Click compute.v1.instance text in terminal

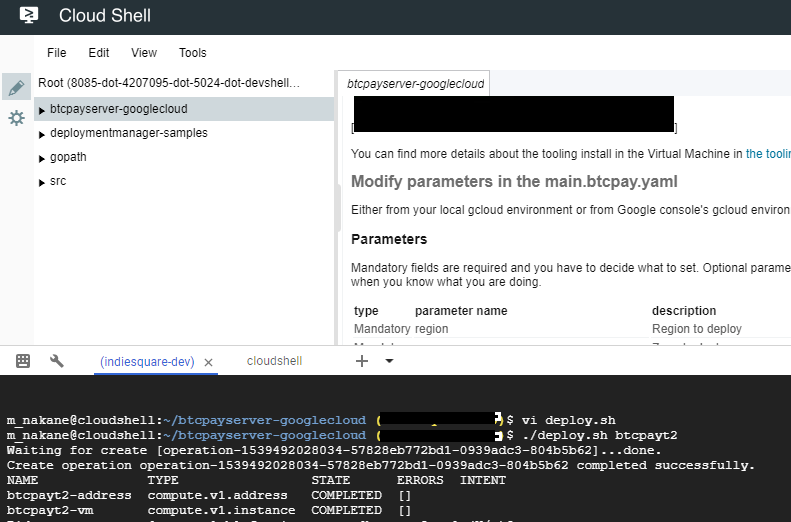tap(221, 510)
